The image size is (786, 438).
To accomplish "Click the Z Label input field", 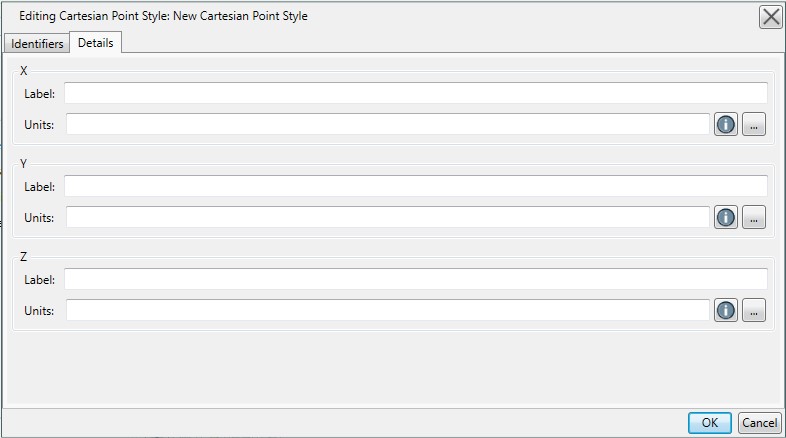I will tap(416, 279).
